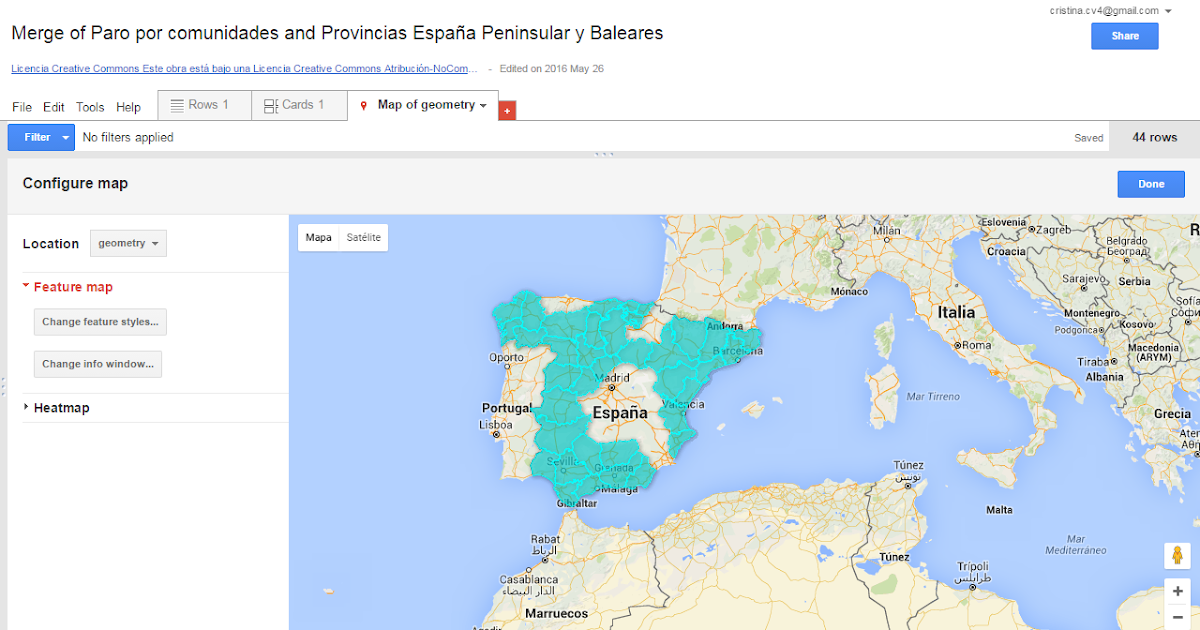
Task: Collapse the Feature map section
Action: point(27,286)
